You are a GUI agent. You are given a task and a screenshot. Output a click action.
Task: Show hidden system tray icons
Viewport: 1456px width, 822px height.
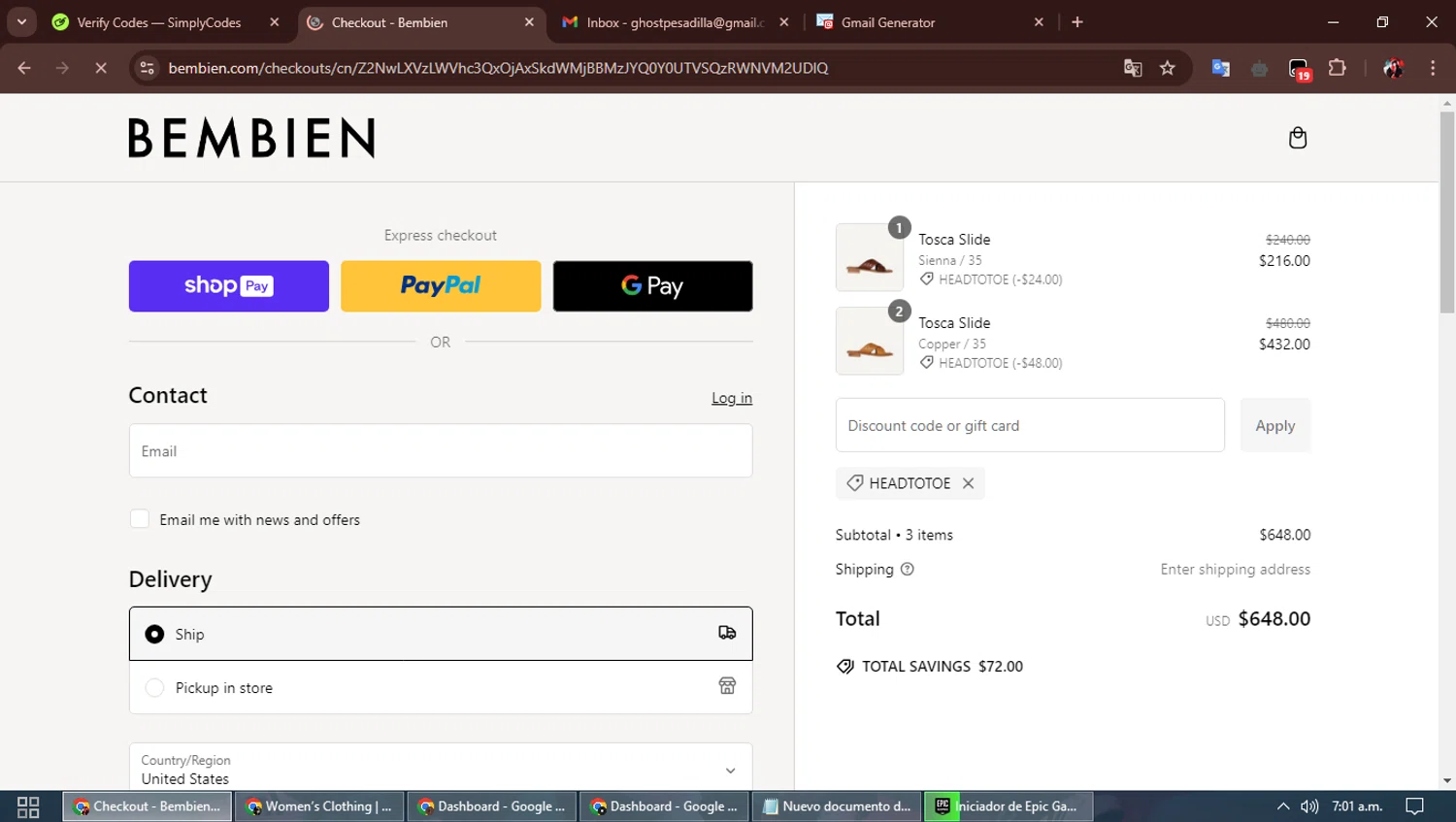tap(1283, 806)
